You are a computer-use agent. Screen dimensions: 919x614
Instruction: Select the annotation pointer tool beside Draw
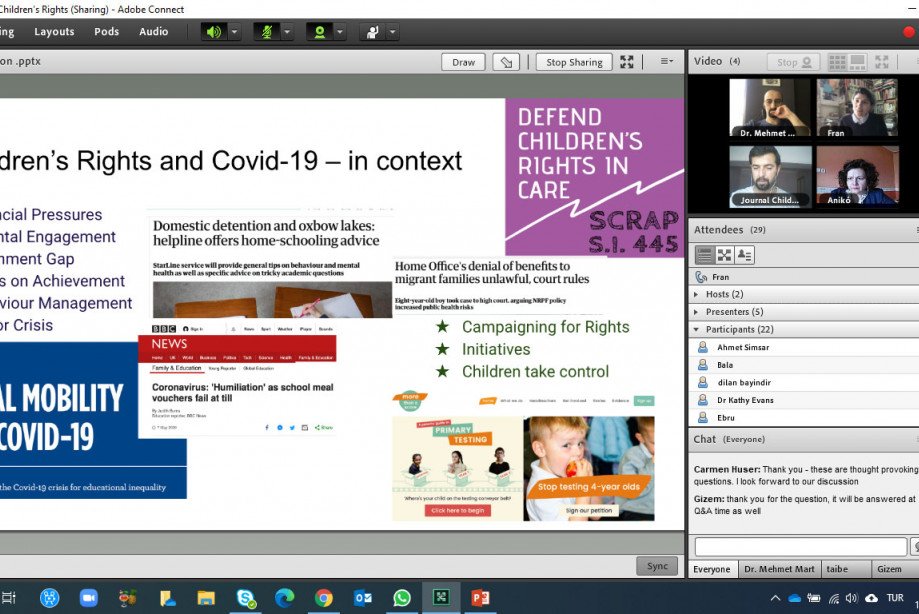pyautogui.click(x=505, y=61)
